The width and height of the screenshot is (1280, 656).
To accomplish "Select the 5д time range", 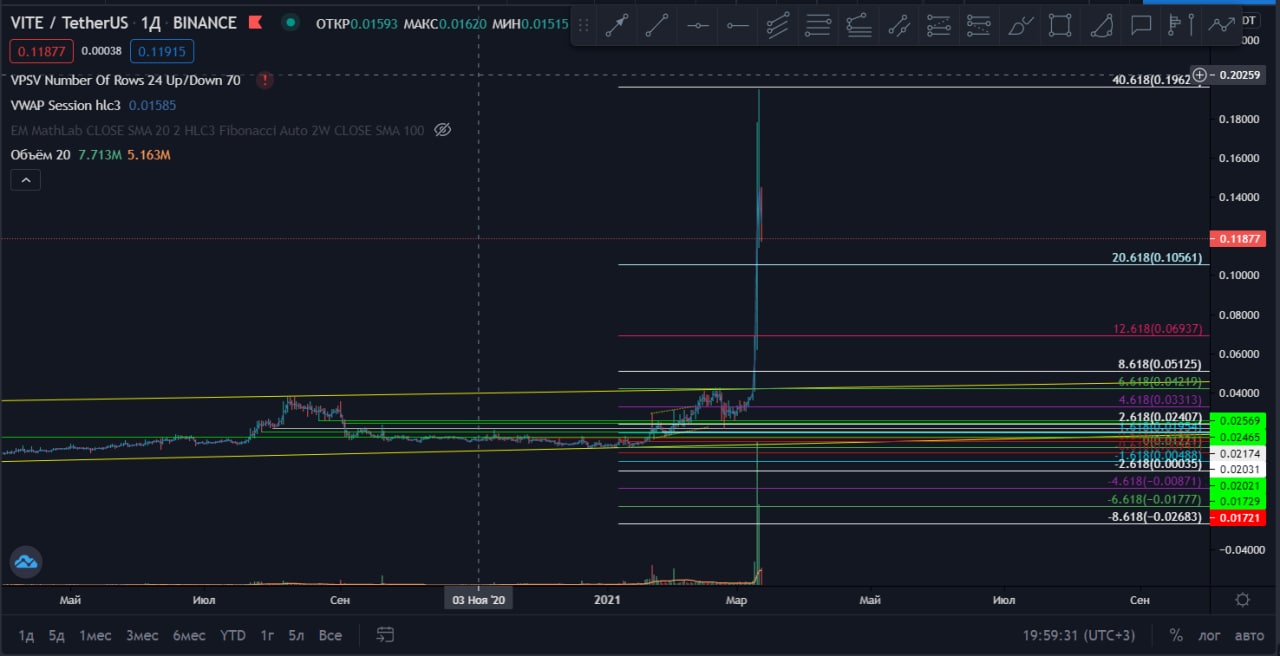I will tap(57, 635).
